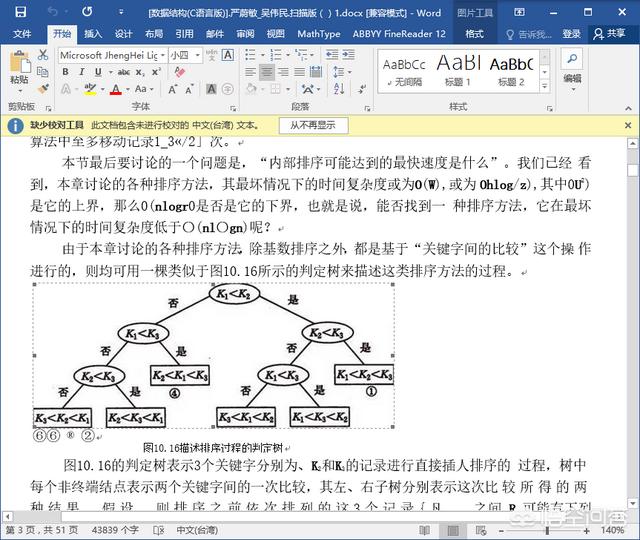Apply the 标题 2 style
Viewport: 640px width, 540px height.
click(x=511, y=72)
